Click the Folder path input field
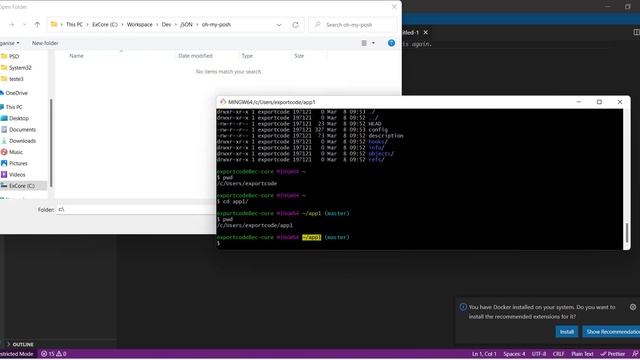Image resolution: width=640 pixels, height=360 pixels. pos(136,209)
